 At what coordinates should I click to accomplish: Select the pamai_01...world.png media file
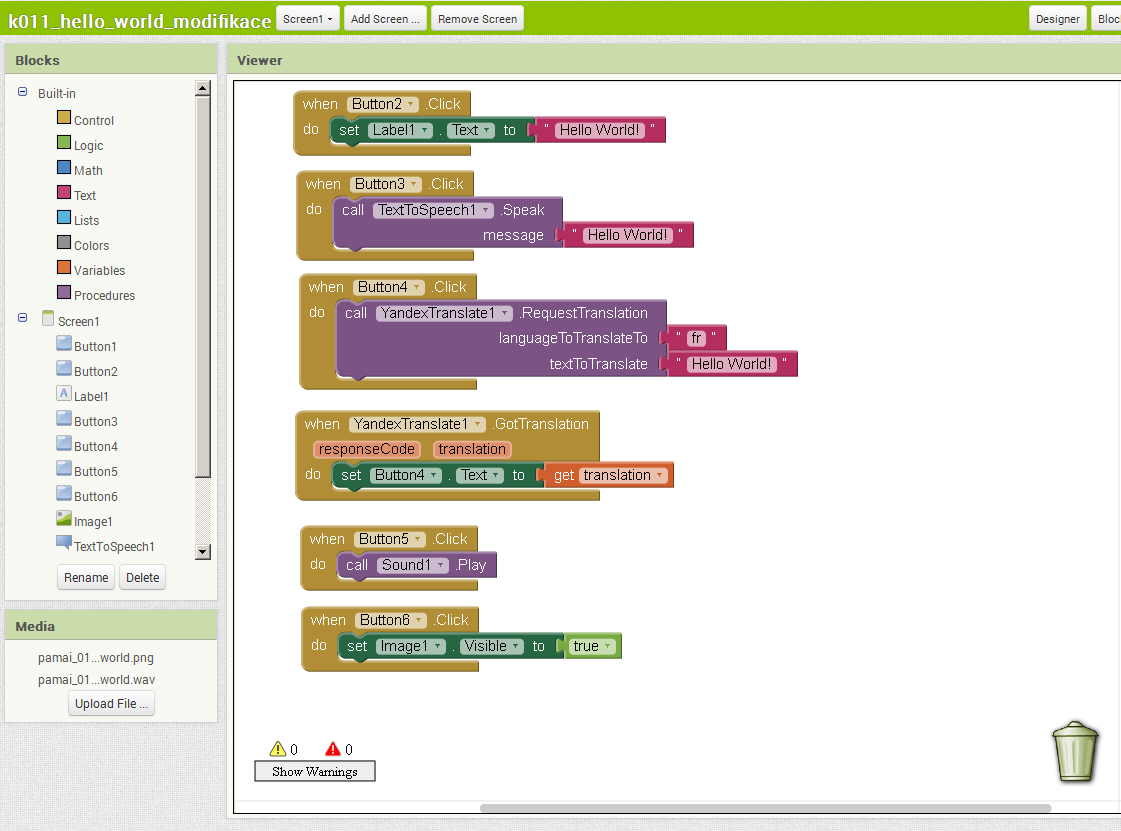point(96,658)
